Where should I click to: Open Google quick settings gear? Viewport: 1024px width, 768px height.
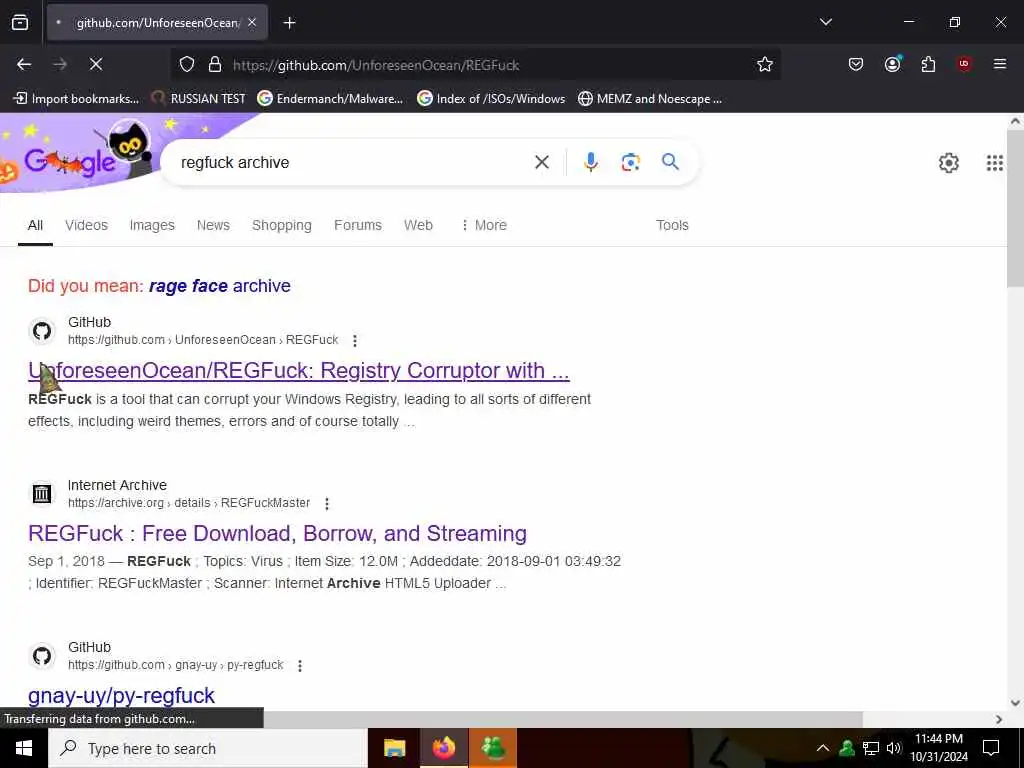[948, 163]
